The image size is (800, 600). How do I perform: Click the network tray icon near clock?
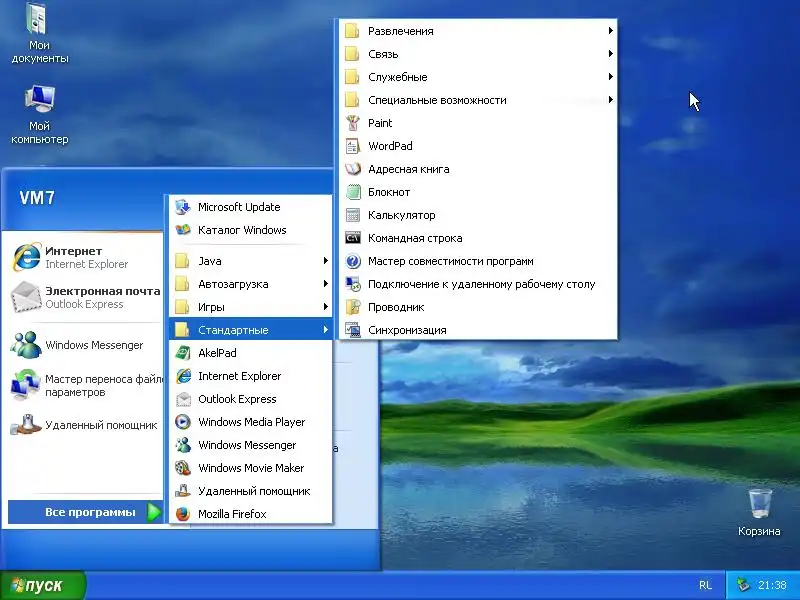pyautogui.click(x=743, y=585)
